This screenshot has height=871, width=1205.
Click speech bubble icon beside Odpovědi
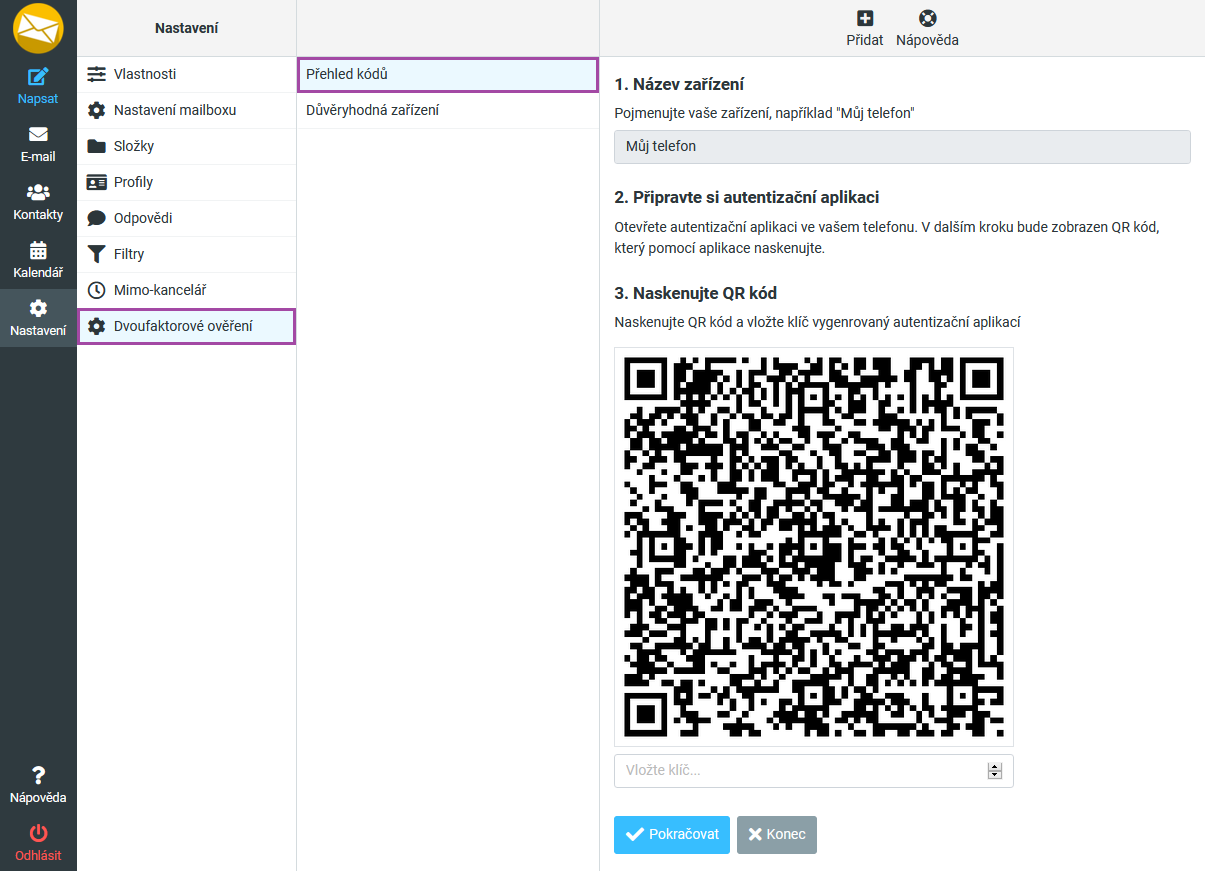pyautogui.click(x=96, y=218)
